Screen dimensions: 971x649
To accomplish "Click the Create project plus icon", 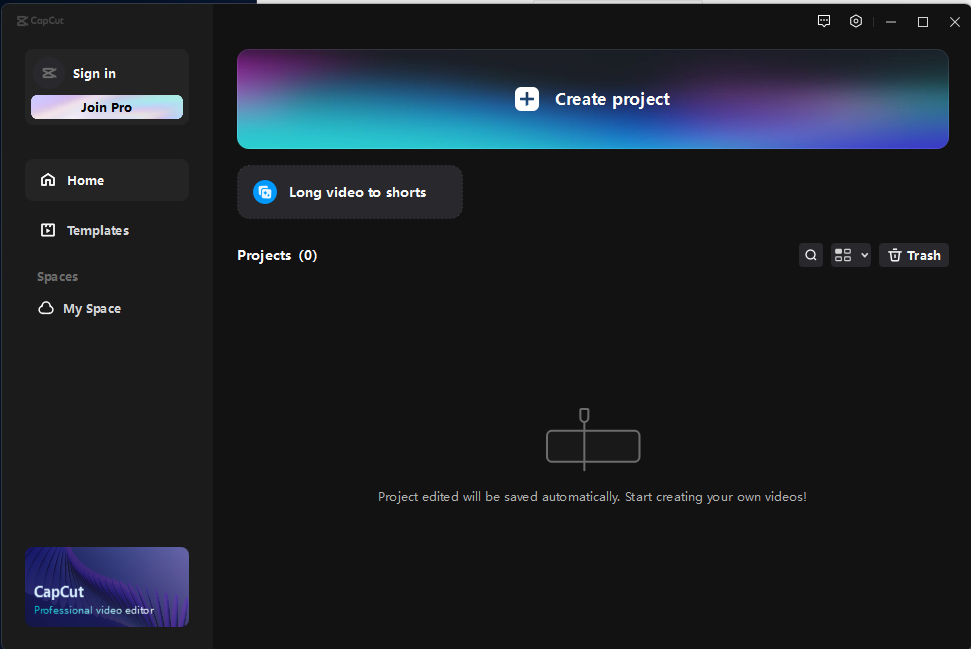I will [527, 99].
